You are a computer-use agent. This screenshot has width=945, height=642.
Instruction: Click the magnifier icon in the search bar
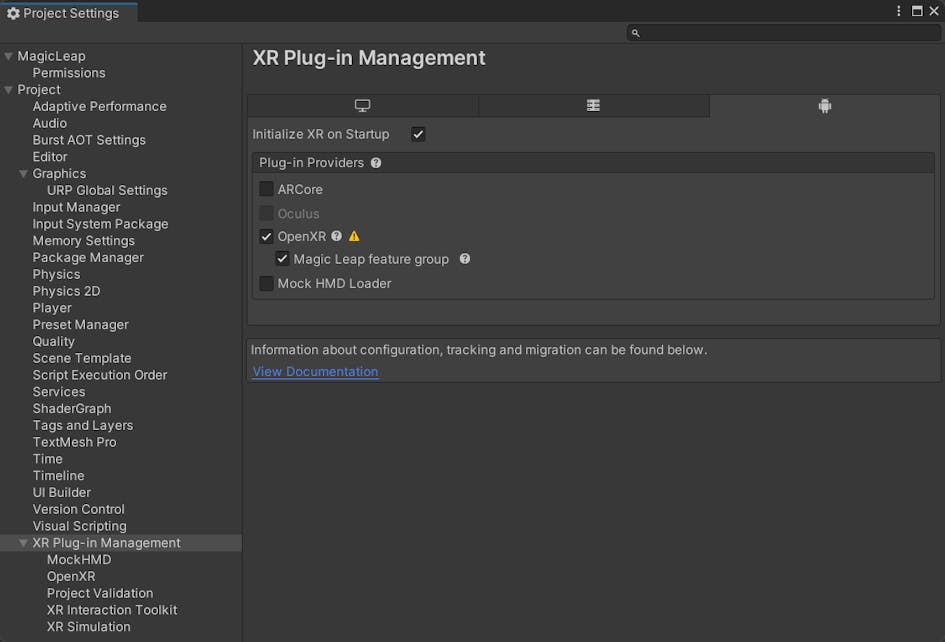coord(635,32)
